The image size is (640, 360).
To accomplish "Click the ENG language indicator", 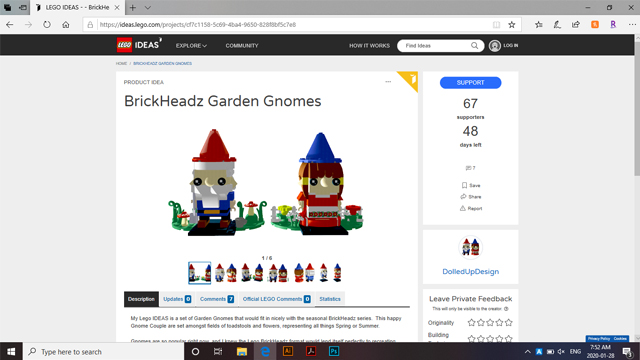I will pos(575,351).
